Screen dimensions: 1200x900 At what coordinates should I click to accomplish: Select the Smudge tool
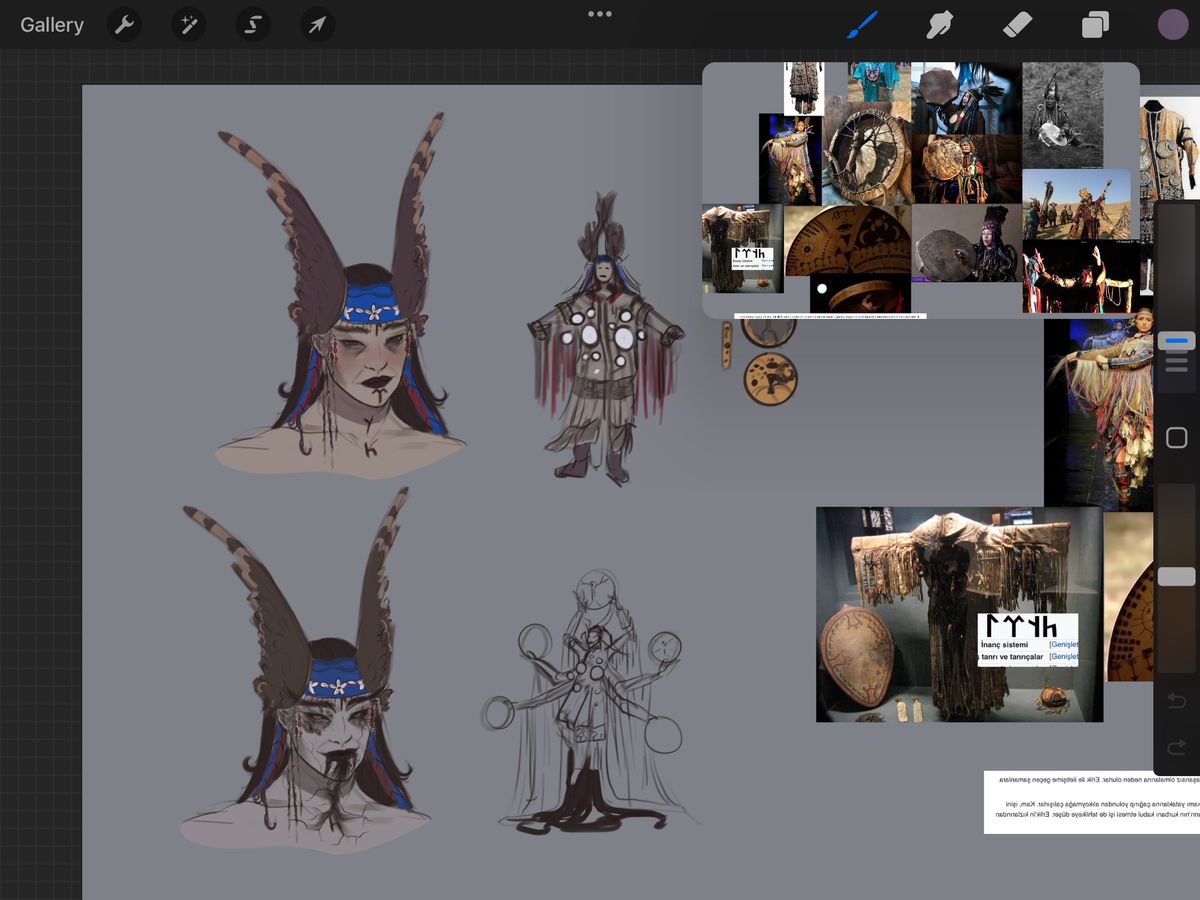tap(939, 24)
